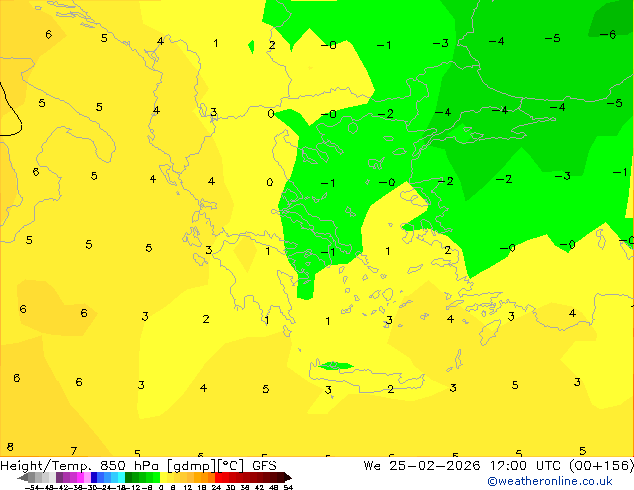Click the "Height/Temp." caption text
Screen dimensions: 634x490
pos(46,466)
